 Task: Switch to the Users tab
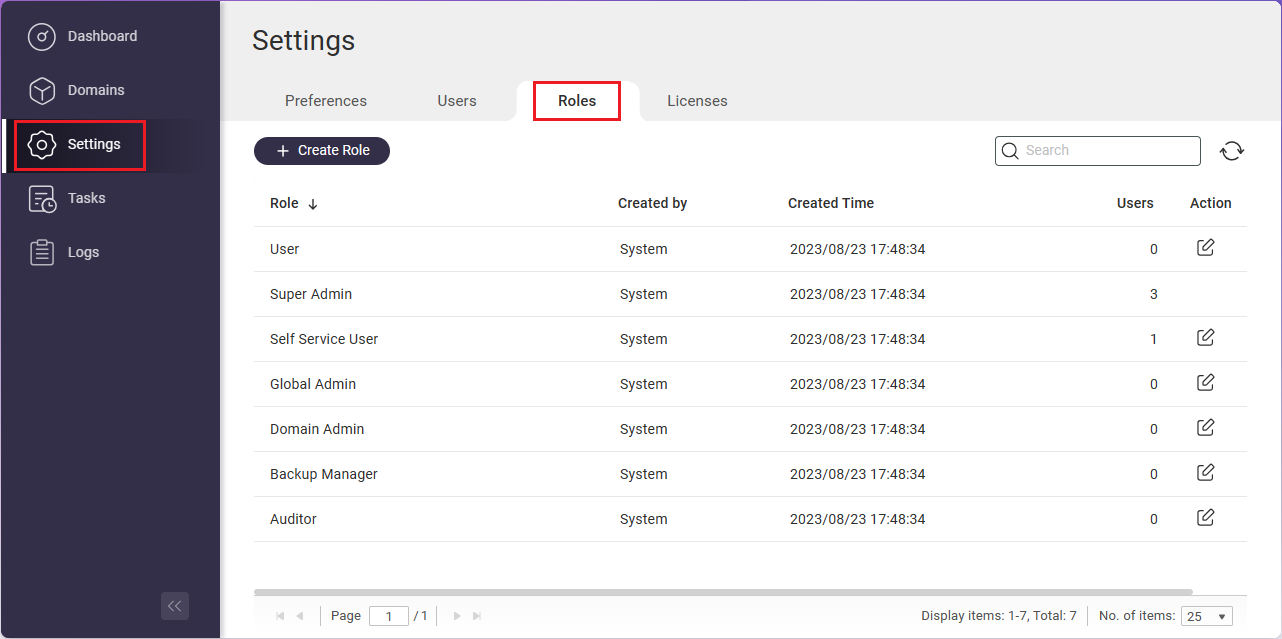pyautogui.click(x=457, y=101)
